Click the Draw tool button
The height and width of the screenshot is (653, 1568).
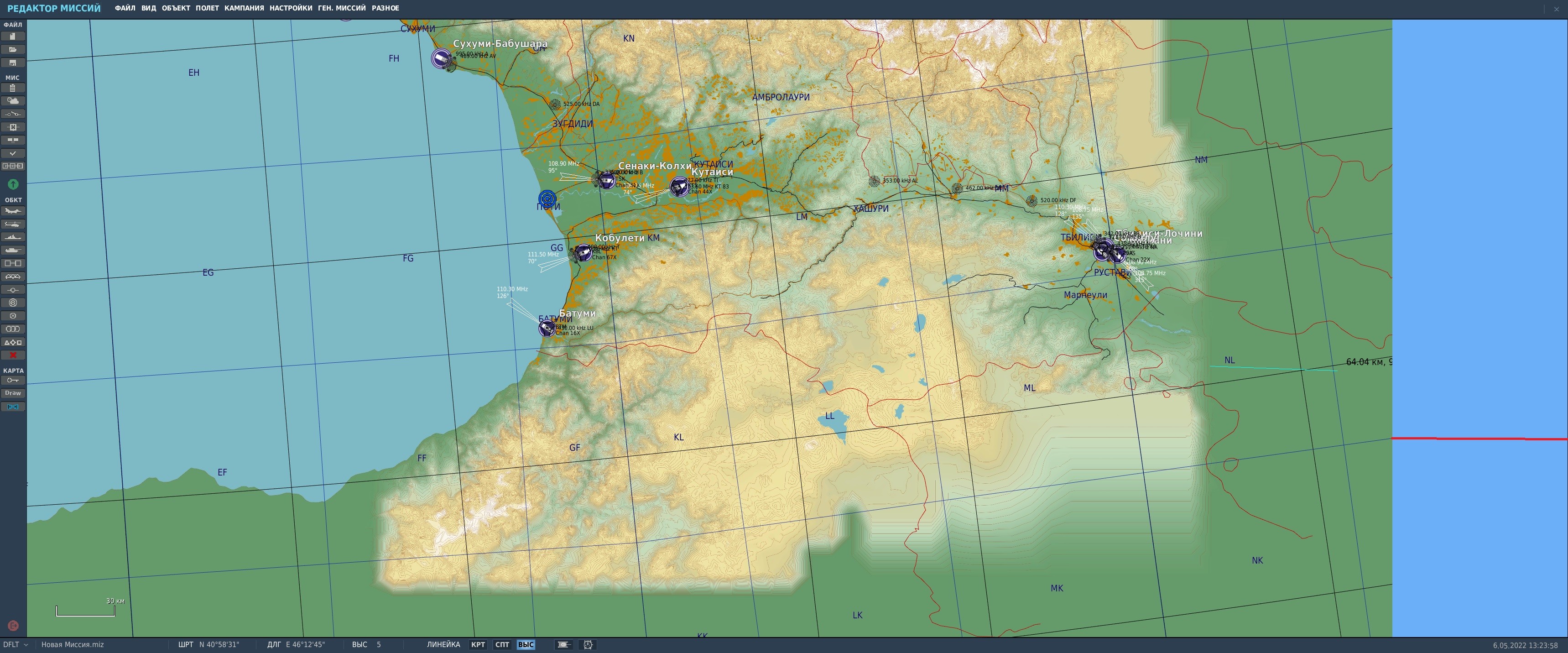click(x=13, y=393)
